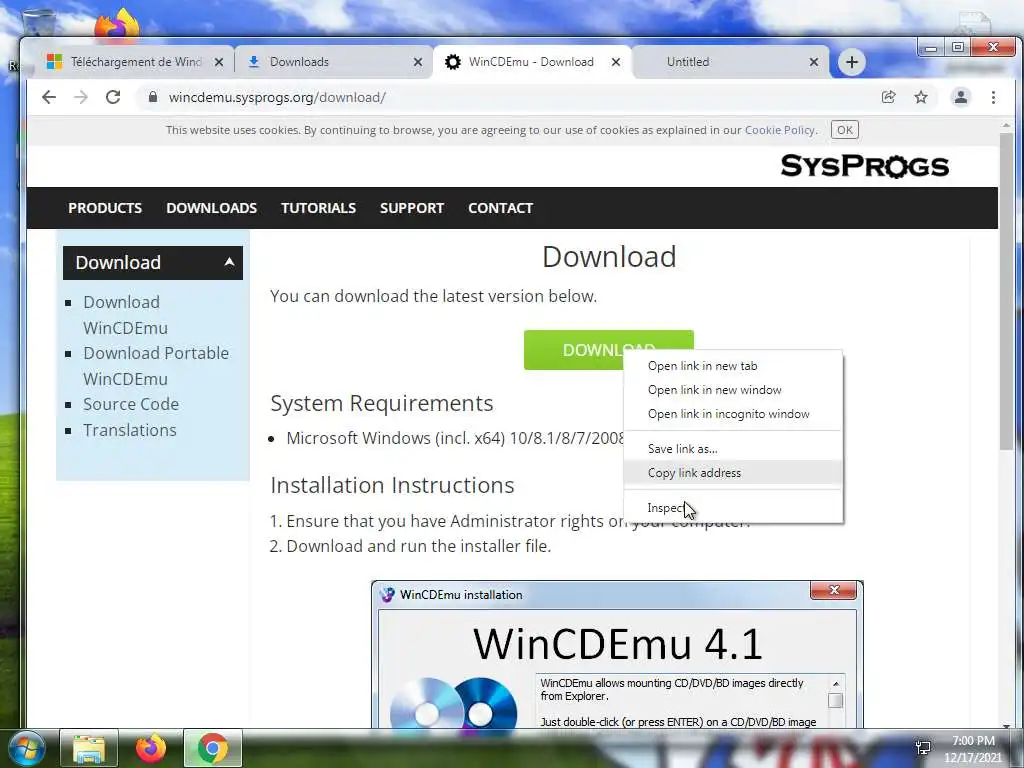This screenshot has height=768, width=1024.
Task: Click the network tray icon
Action: 923,748
